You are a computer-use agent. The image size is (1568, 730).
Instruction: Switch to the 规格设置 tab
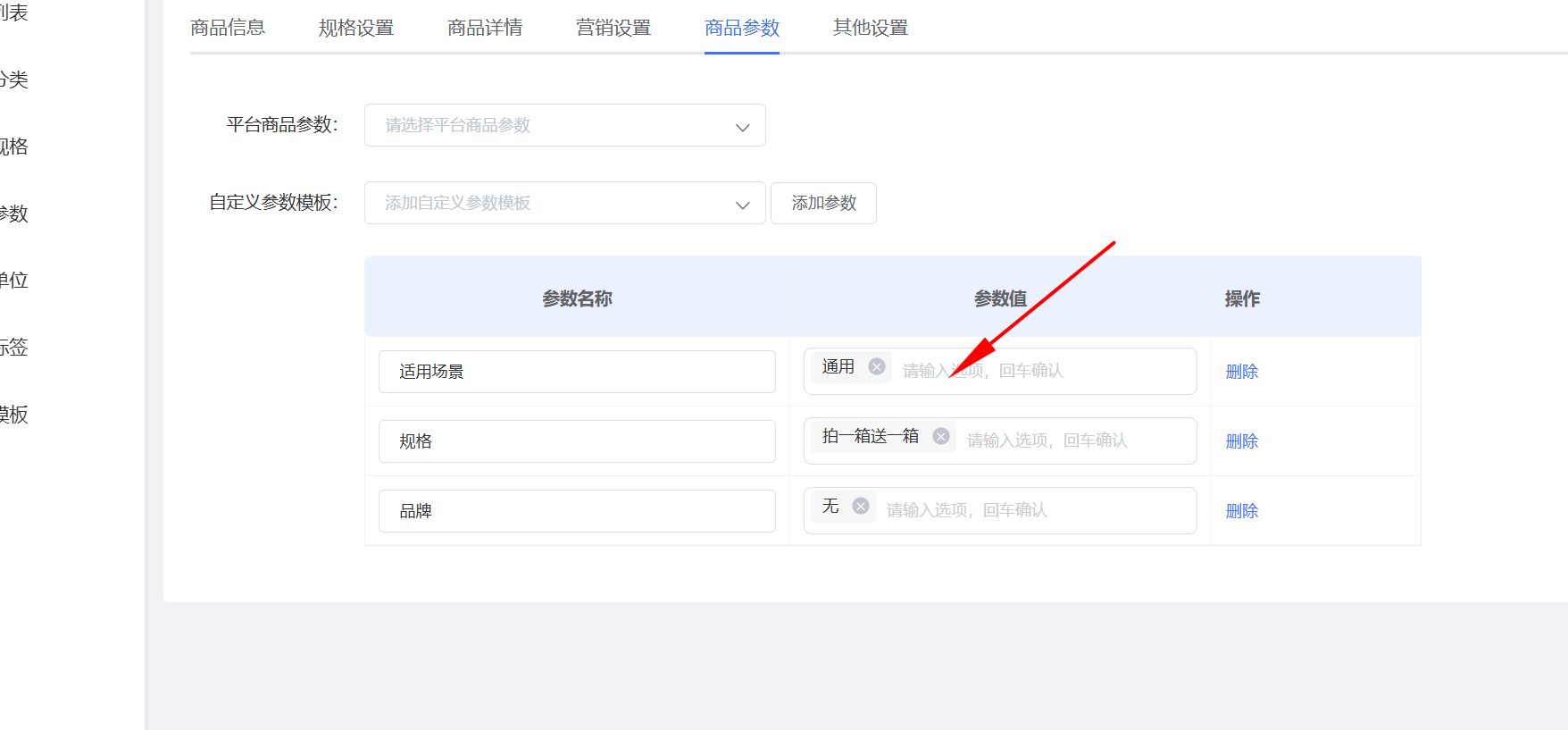pyautogui.click(x=356, y=28)
